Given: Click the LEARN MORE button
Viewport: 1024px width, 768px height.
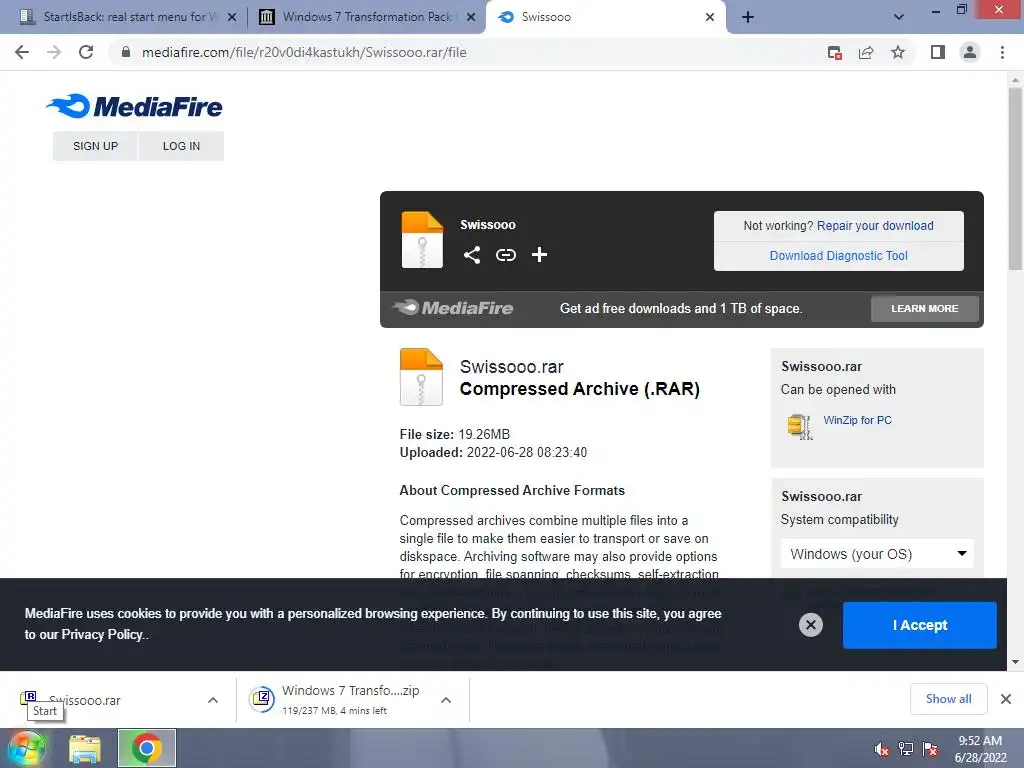Looking at the screenshot, I should click(925, 308).
